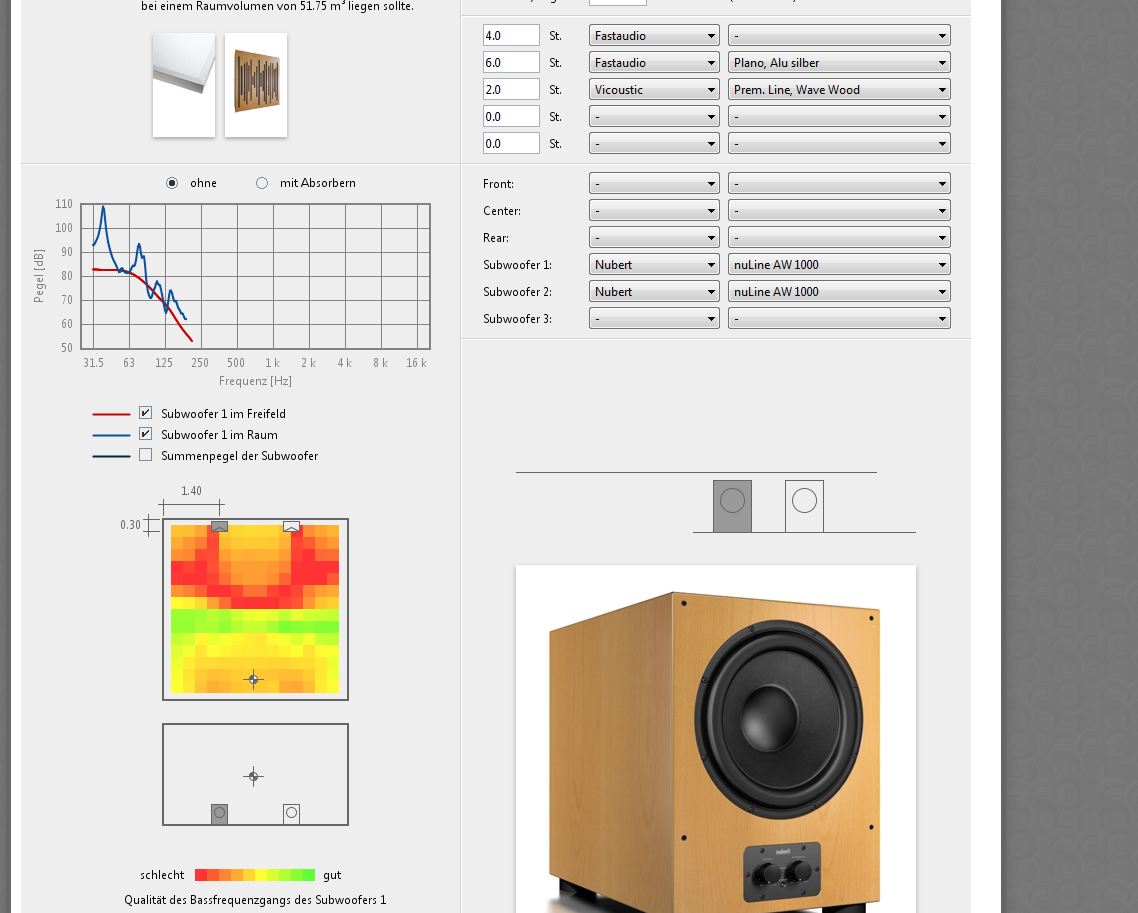Click the listener crosshair on the colored heat map

point(253,679)
